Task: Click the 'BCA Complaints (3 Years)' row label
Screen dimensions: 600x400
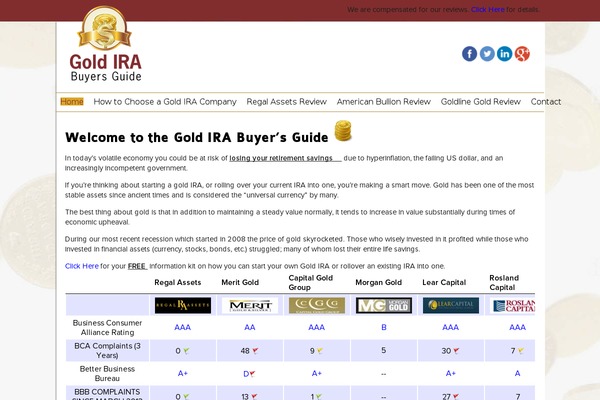Action: coord(107,351)
